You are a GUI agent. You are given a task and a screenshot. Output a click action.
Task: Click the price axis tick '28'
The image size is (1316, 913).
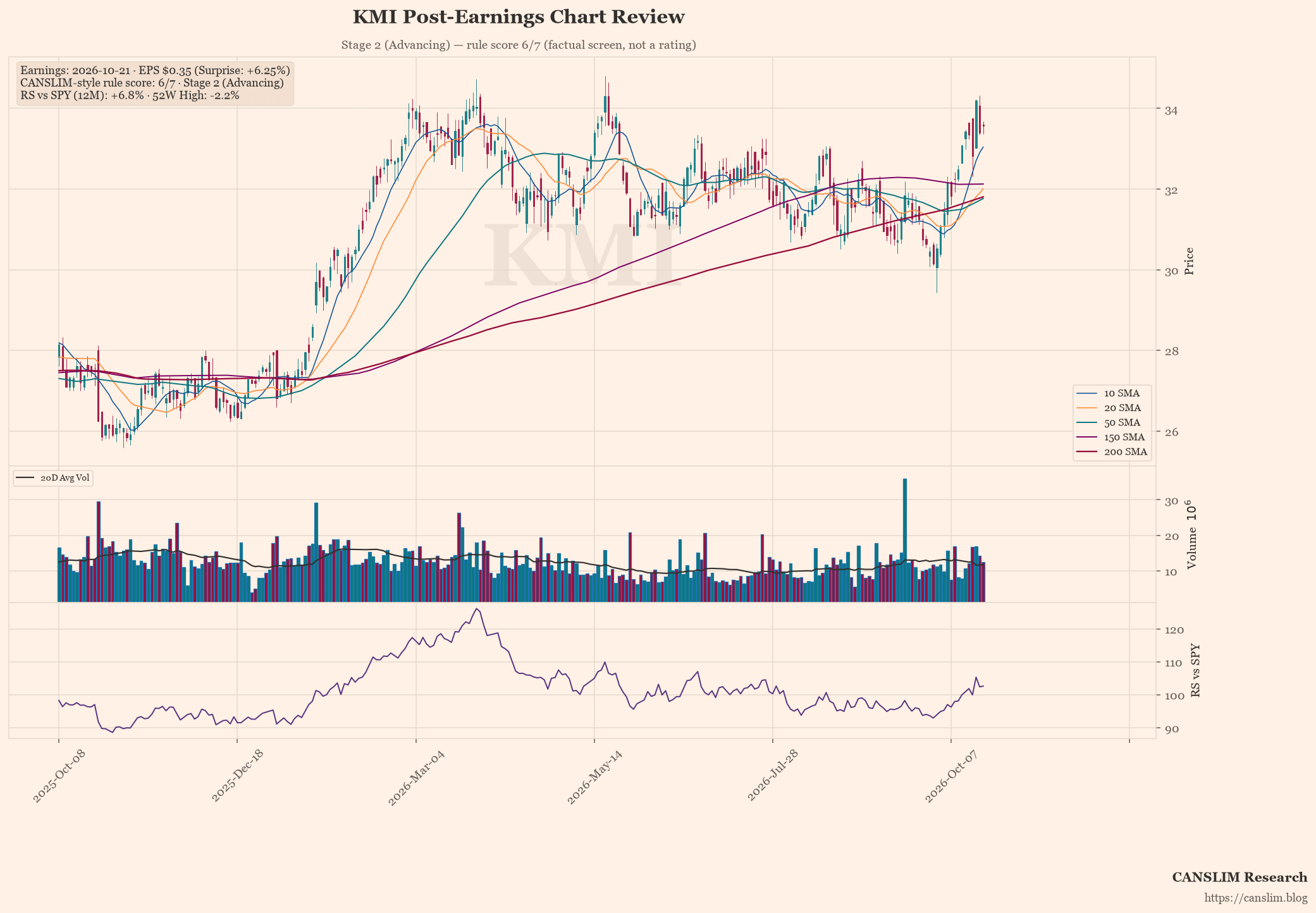pos(1171,351)
